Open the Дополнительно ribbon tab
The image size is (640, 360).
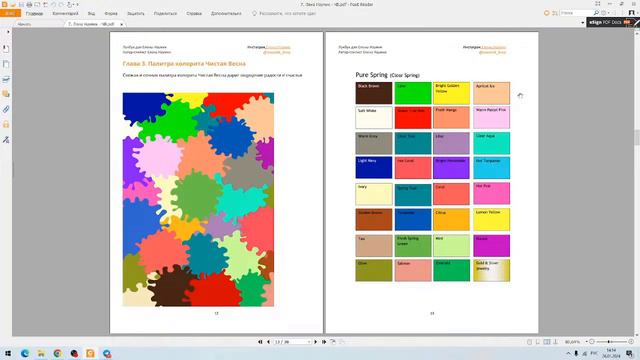pyautogui.click(x=226, y=13)
